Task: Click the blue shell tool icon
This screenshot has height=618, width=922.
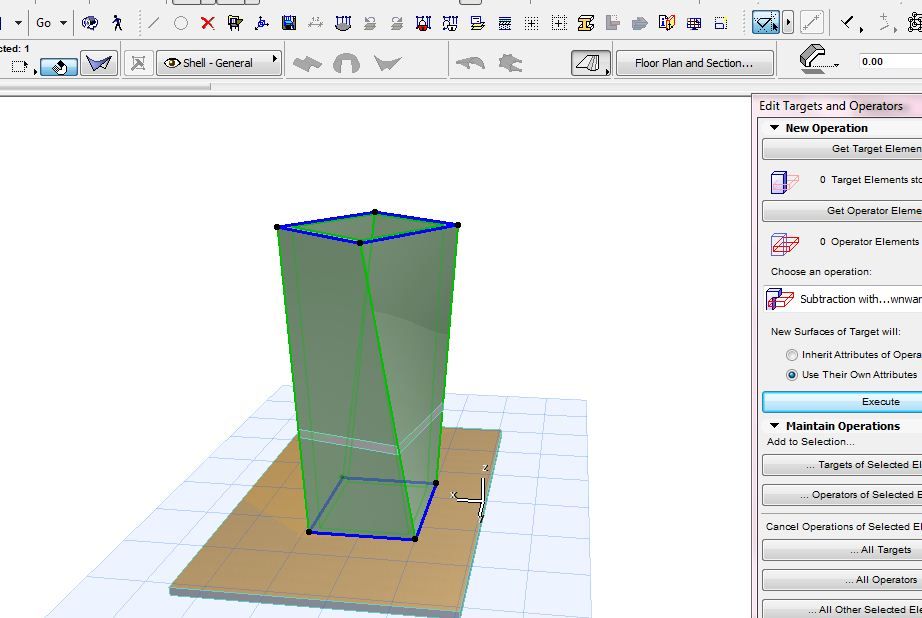Action: [99, 63]
